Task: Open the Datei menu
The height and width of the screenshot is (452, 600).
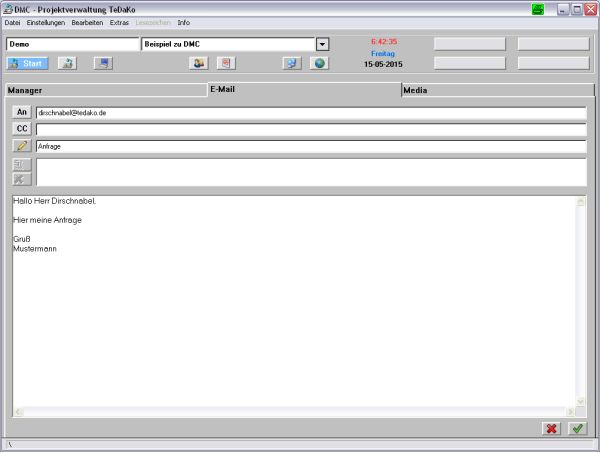Action: 13,22
